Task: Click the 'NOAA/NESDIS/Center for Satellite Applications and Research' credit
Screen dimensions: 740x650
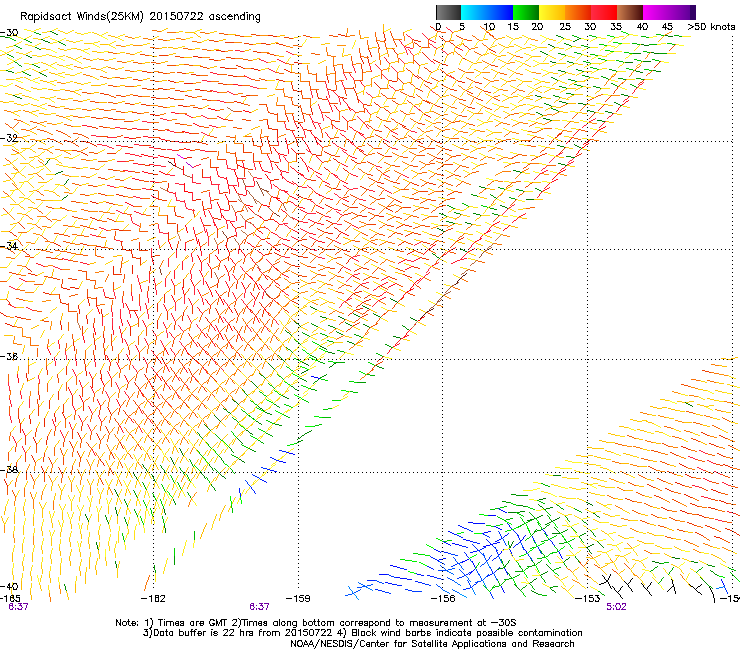Action: pos(432,644)
